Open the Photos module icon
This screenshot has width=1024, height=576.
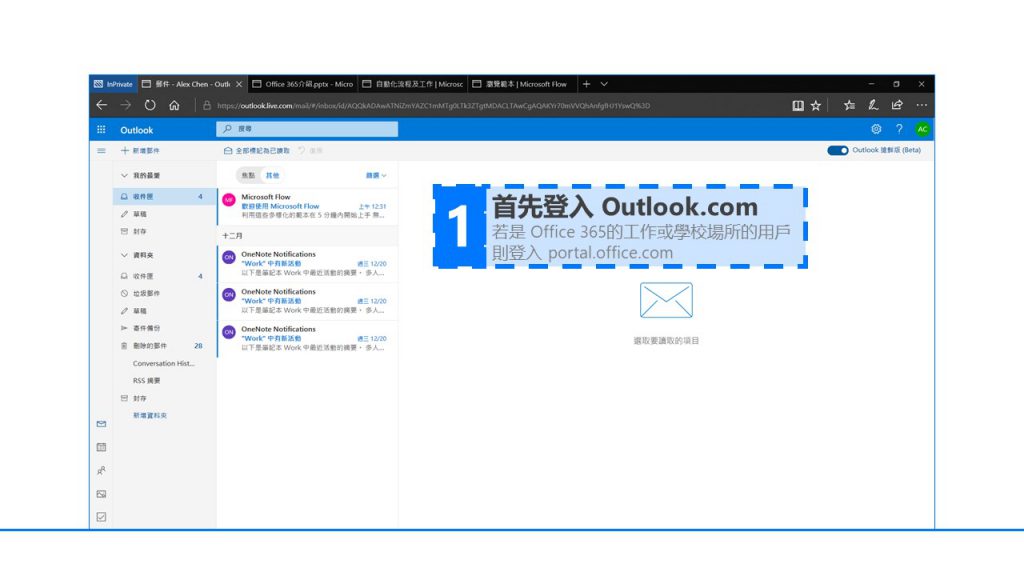click(101, 494)
